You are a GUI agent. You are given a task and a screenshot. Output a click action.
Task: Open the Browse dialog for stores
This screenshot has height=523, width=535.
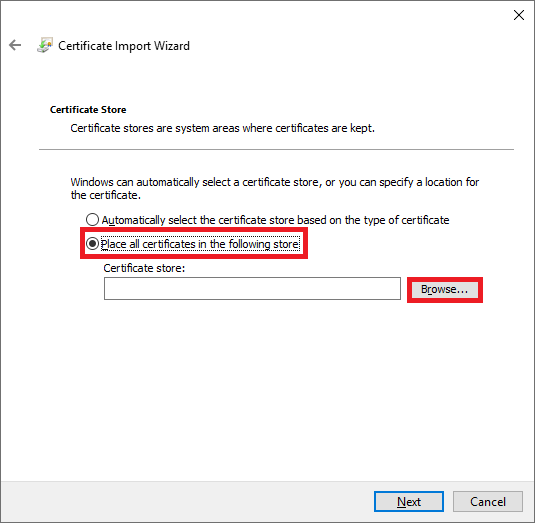(x=445, y=290)
